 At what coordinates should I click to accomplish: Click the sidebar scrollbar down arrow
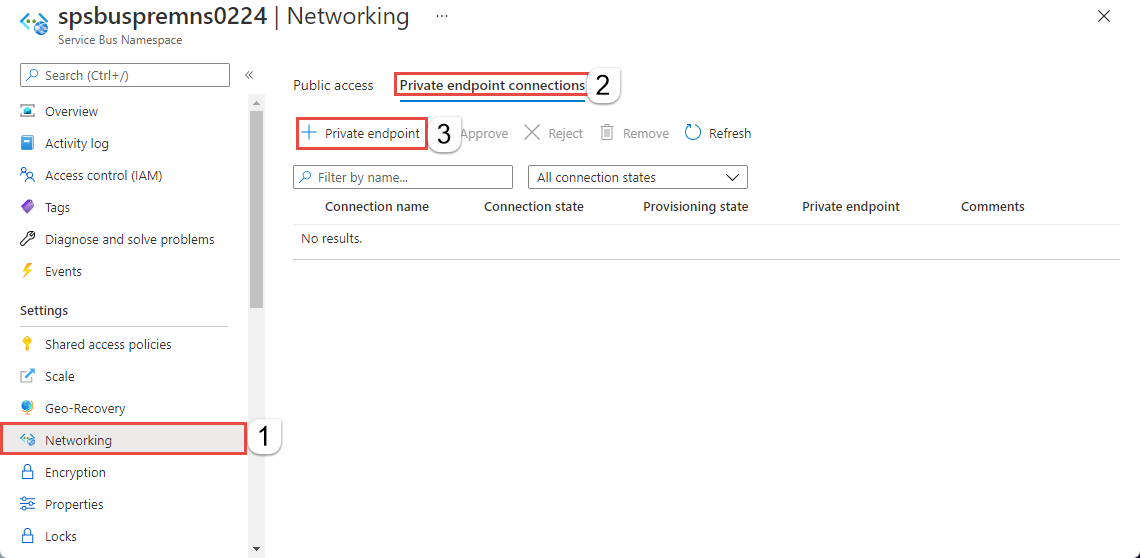tap(256, 549)
